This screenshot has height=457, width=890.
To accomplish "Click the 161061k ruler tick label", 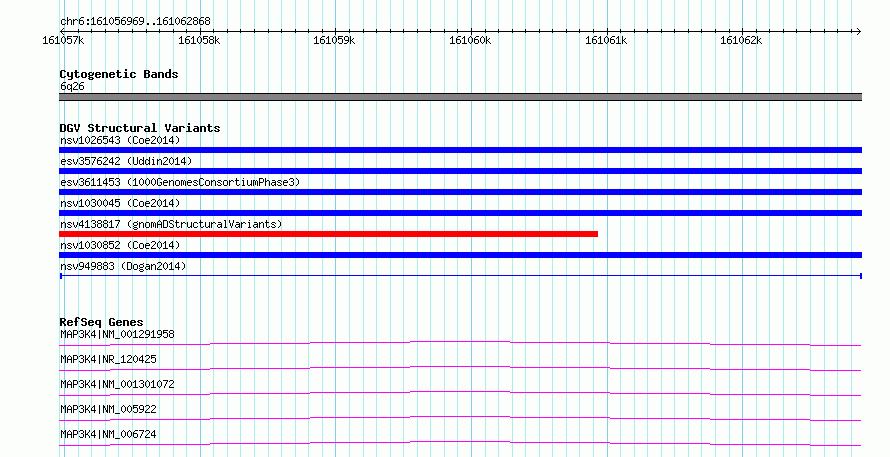I will pyautogui.click(x=606, y=40).
